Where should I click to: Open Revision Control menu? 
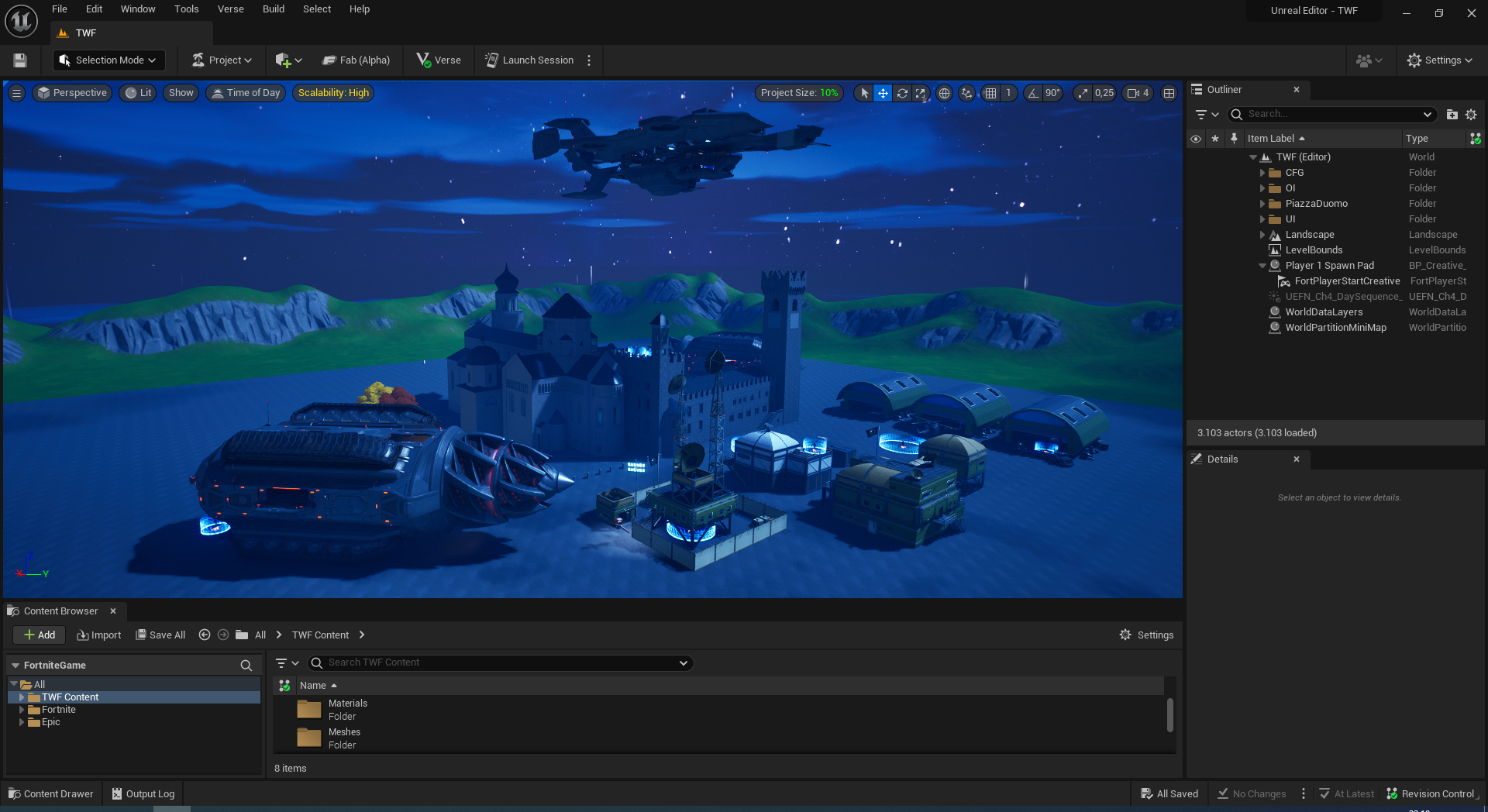(1432, 793)
